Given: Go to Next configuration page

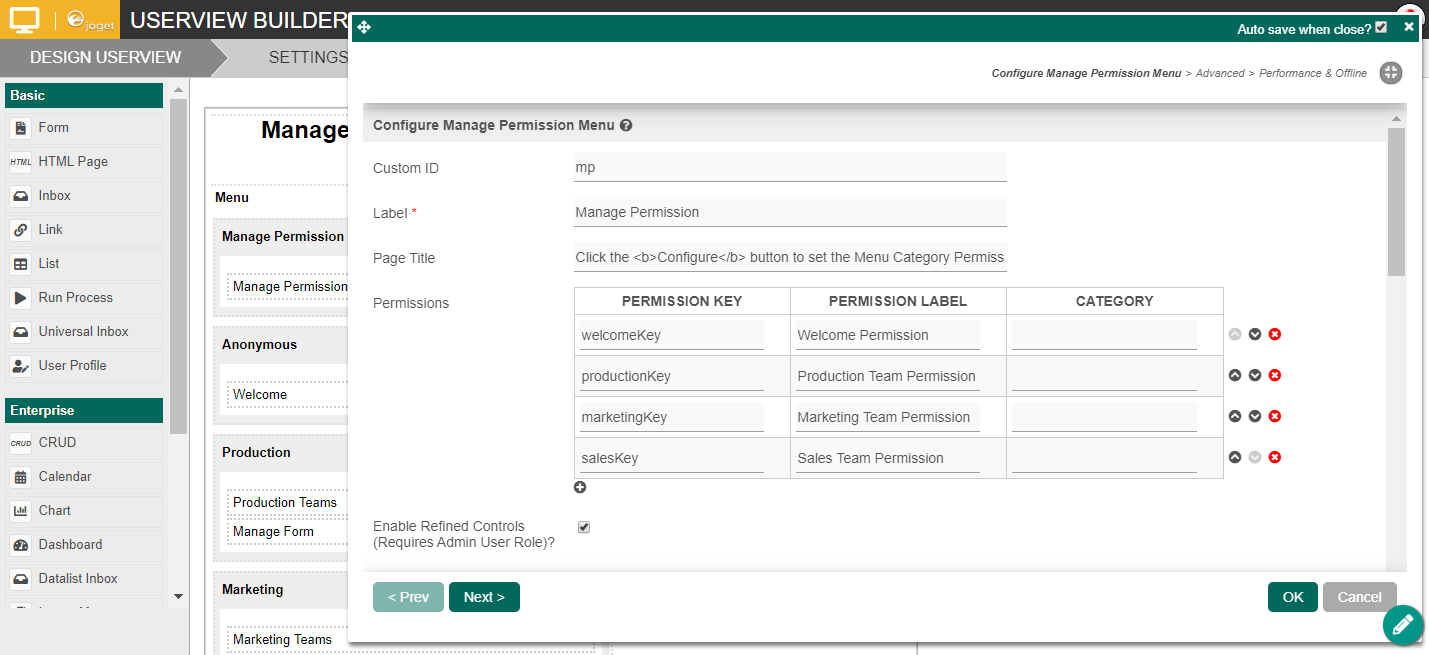Looking at the screenshot, I should coord(484,597).
